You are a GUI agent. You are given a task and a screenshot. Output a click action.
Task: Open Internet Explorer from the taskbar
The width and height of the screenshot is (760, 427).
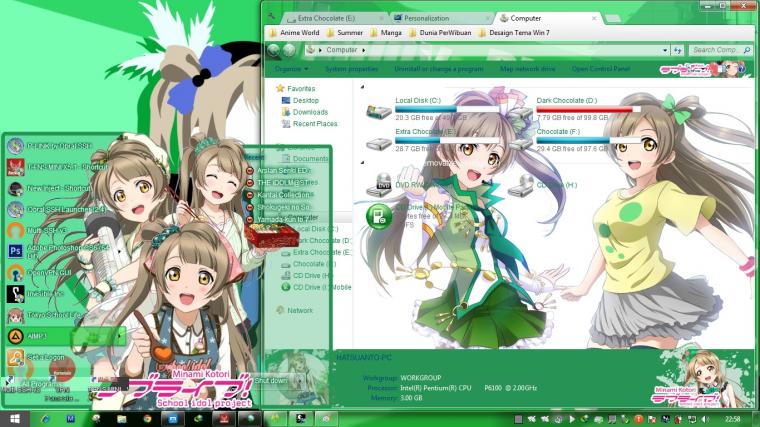[45, 419]
